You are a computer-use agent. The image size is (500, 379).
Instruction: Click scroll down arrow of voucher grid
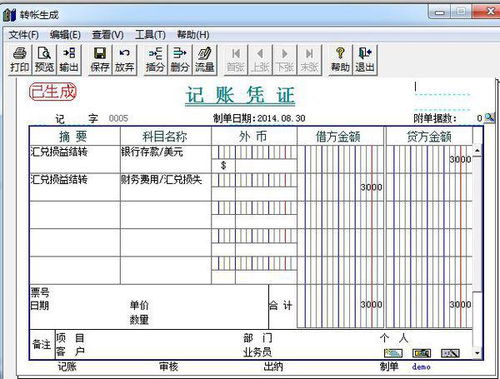pyautogui.click(x=477, y=353)
